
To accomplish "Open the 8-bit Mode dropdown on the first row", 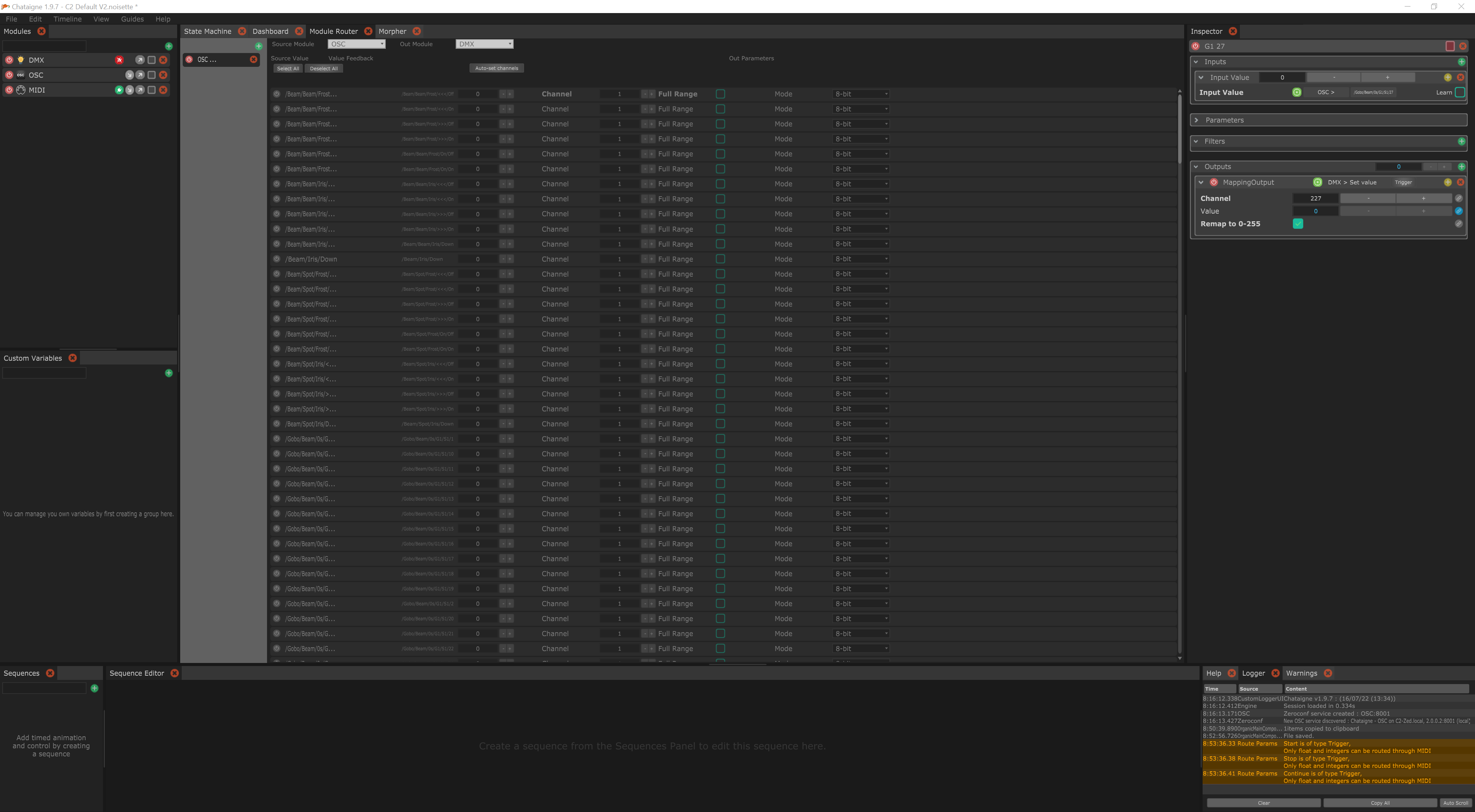I will click(861, 94).
